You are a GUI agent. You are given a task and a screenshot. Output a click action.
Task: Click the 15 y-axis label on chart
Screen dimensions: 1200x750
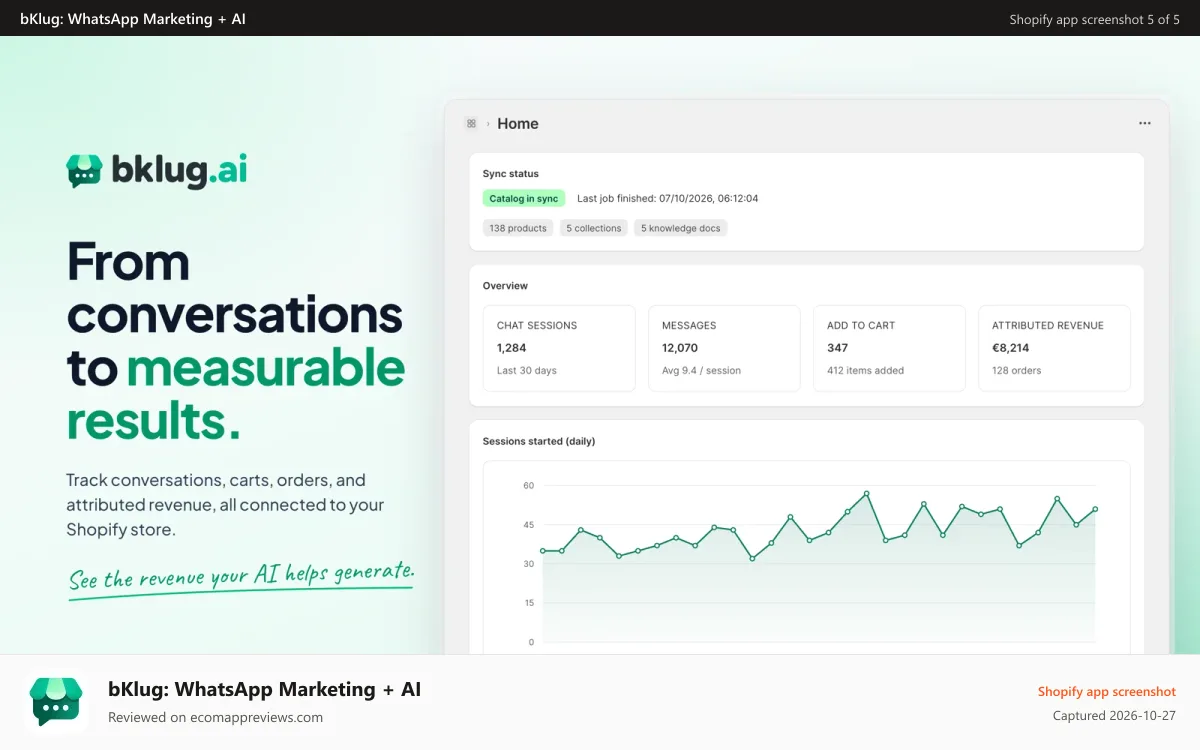pos(529,603)
